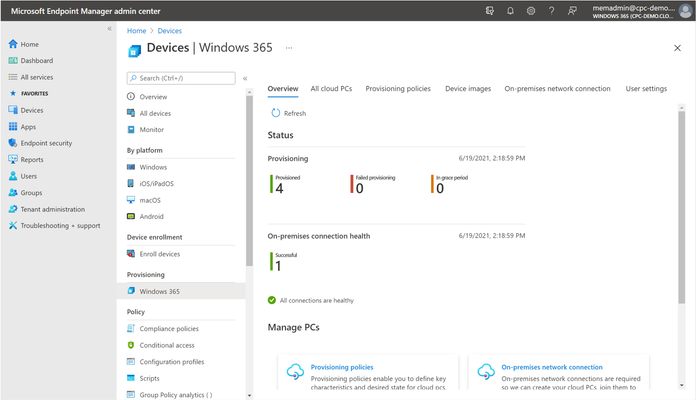Click the Users person icon
The image size is (696, 400).
13,176
